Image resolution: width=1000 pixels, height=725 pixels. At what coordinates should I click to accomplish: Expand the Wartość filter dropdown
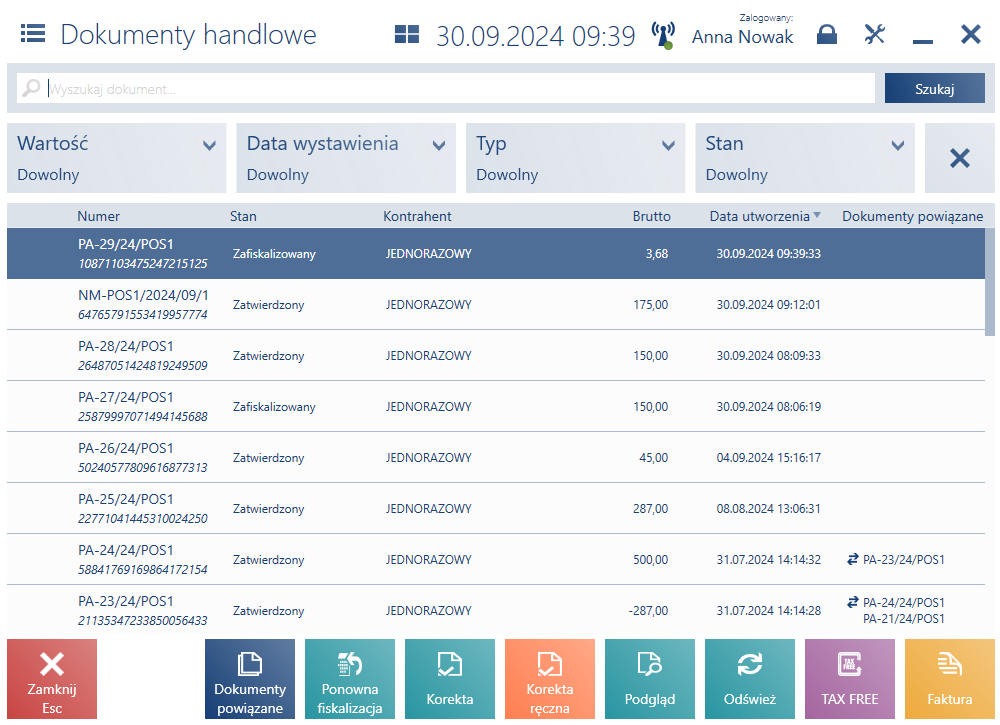[x=117, y=158]
